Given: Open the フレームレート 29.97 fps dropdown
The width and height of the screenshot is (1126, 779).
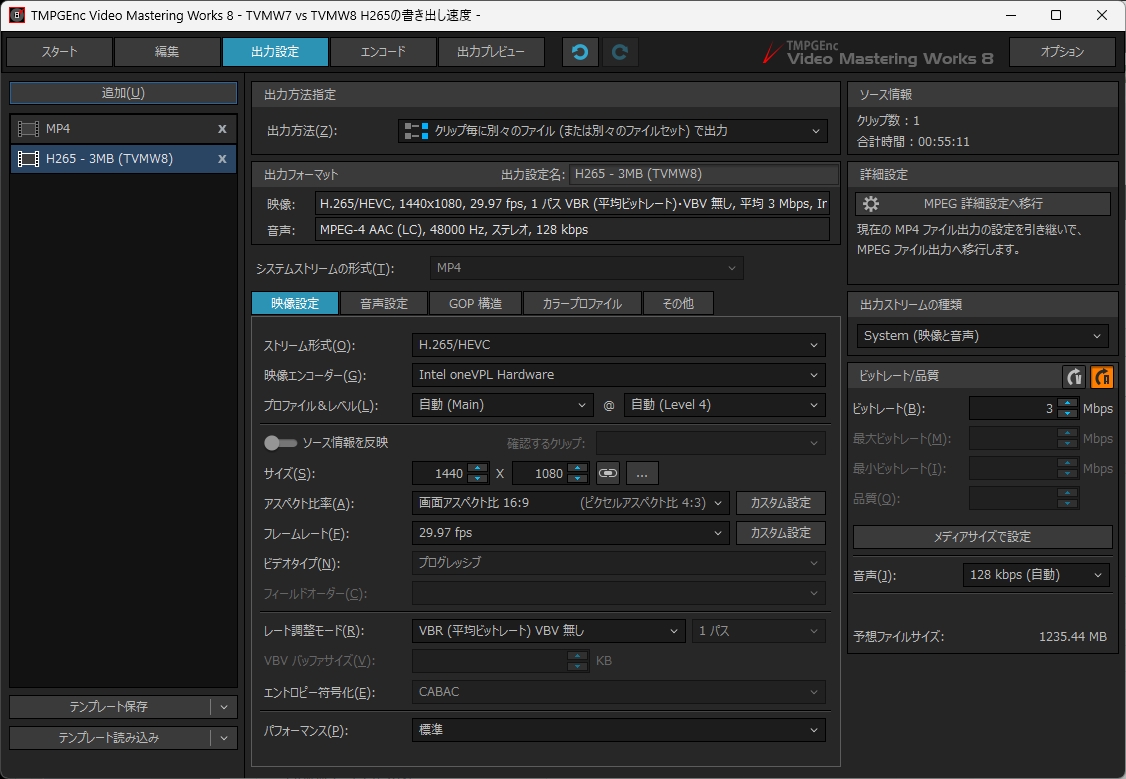Looking at the screenshot, I should pyautogui.click(x=571, y=533).
